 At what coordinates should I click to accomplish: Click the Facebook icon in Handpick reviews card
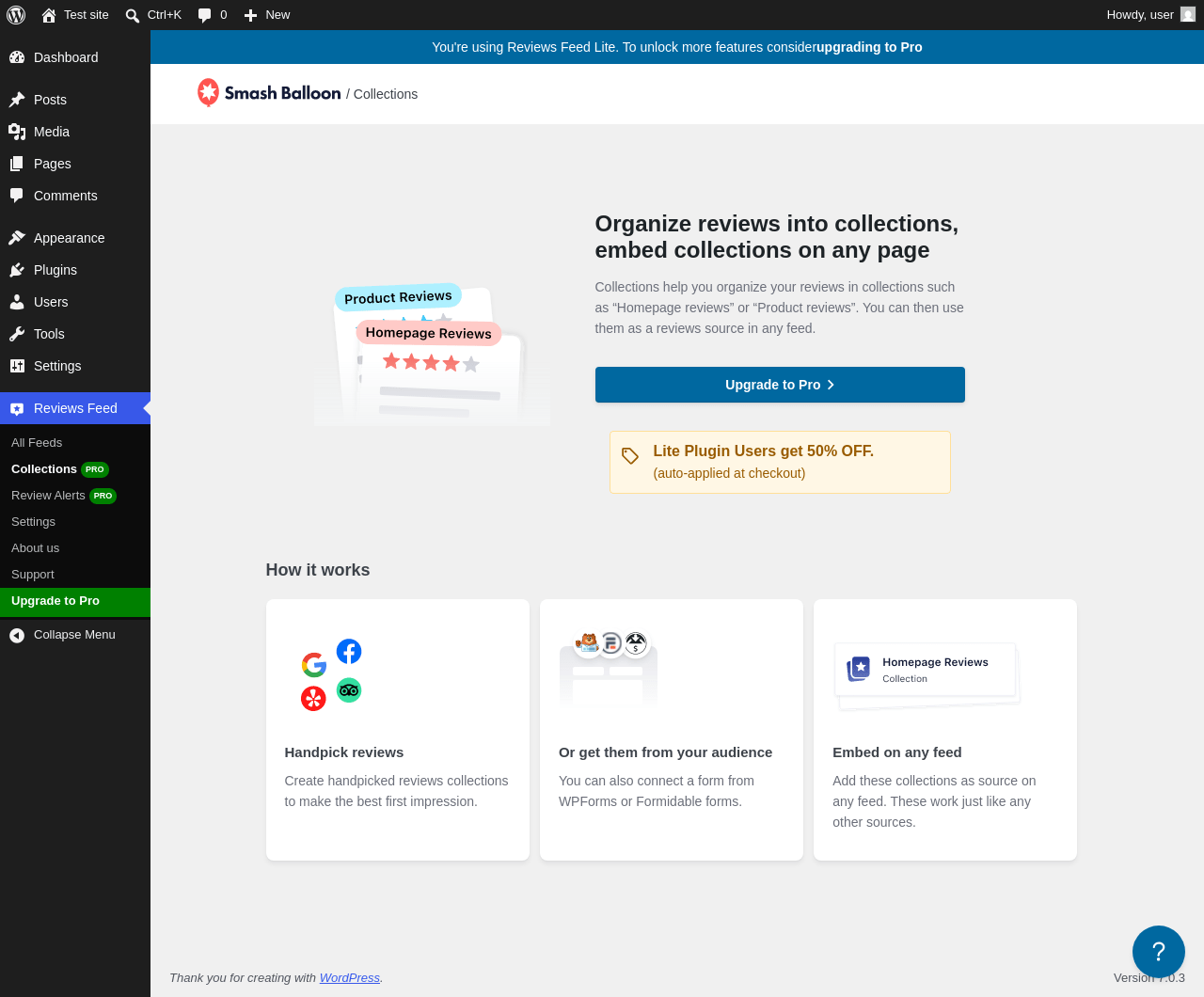pos(349,651)
